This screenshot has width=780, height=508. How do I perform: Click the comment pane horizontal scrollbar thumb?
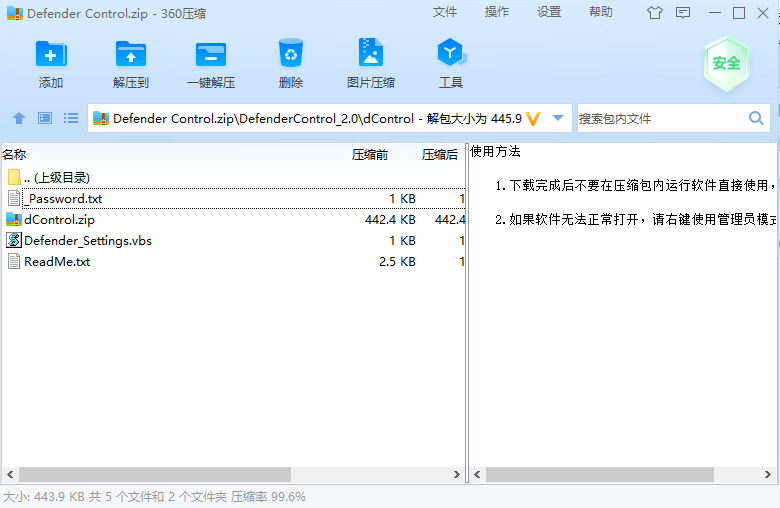pyautogui.click(x=600, y=474)
